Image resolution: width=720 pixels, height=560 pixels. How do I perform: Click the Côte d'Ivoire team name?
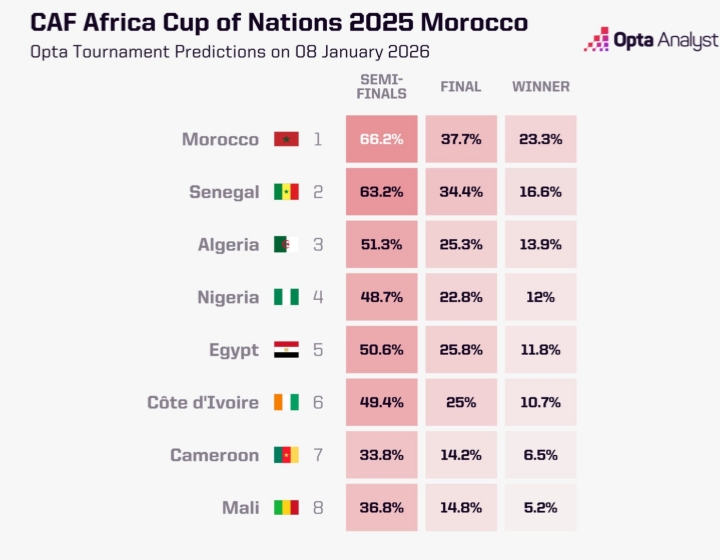click(x=203, y=403)
